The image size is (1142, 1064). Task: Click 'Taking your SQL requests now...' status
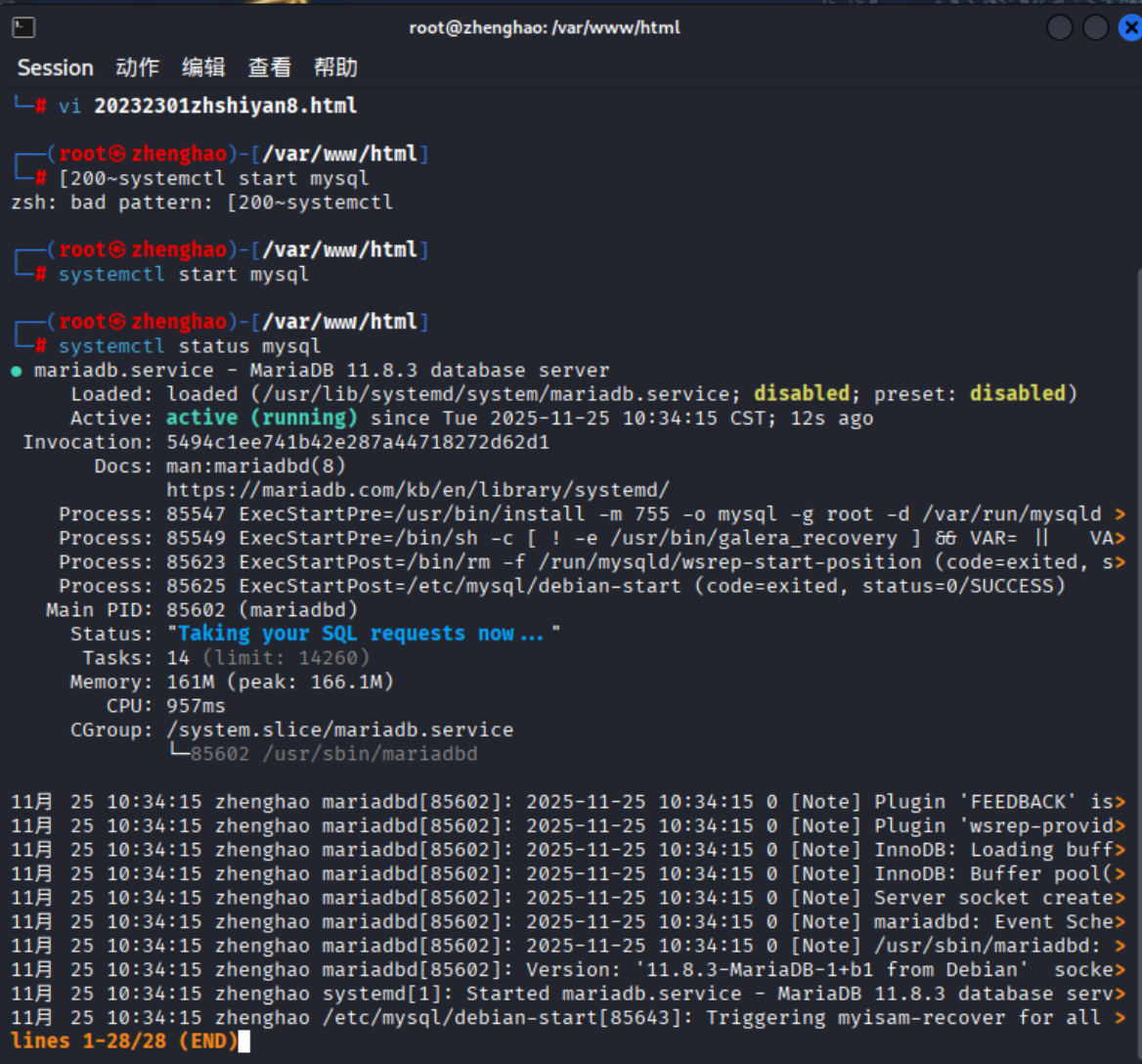point(361,634)
